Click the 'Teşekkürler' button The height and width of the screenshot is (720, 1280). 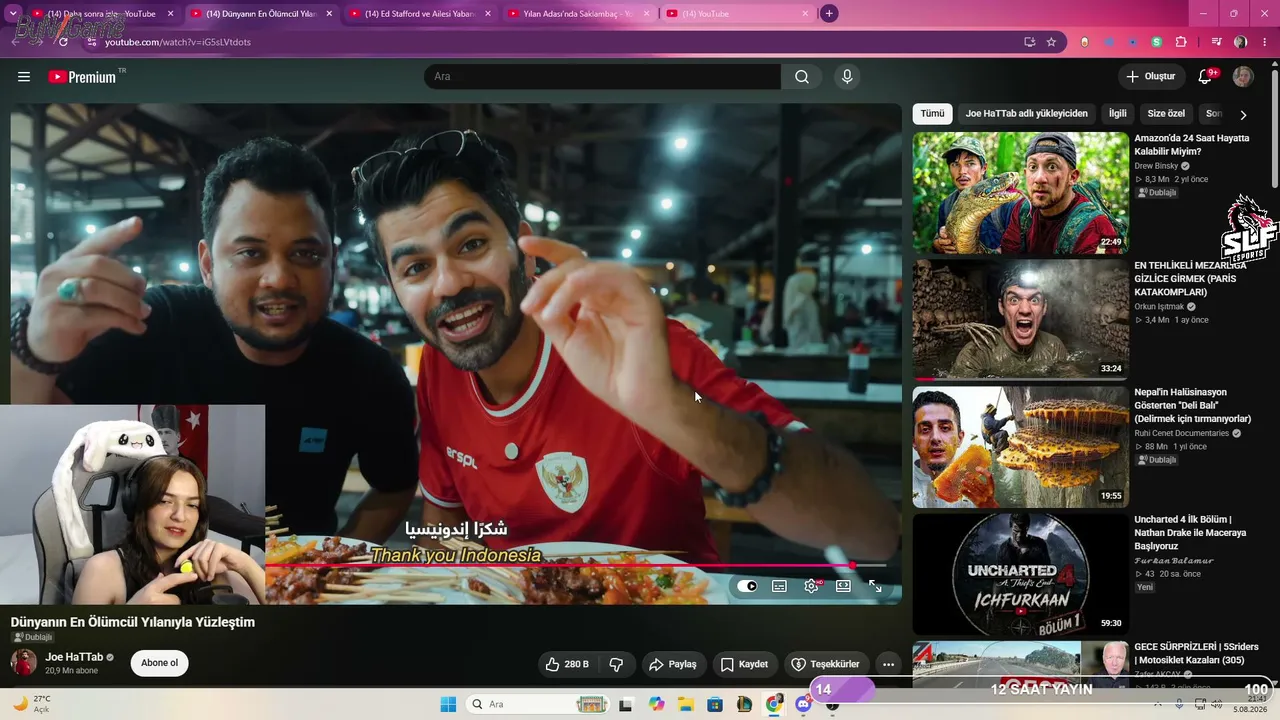[x=825, y=664]
